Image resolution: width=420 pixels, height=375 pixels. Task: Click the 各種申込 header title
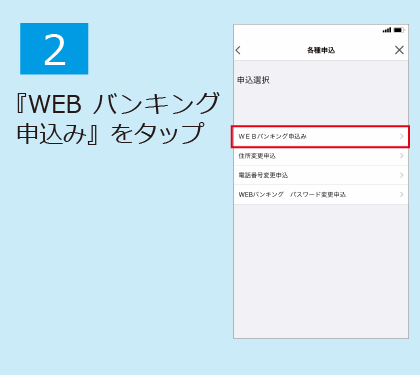(321, 50)
